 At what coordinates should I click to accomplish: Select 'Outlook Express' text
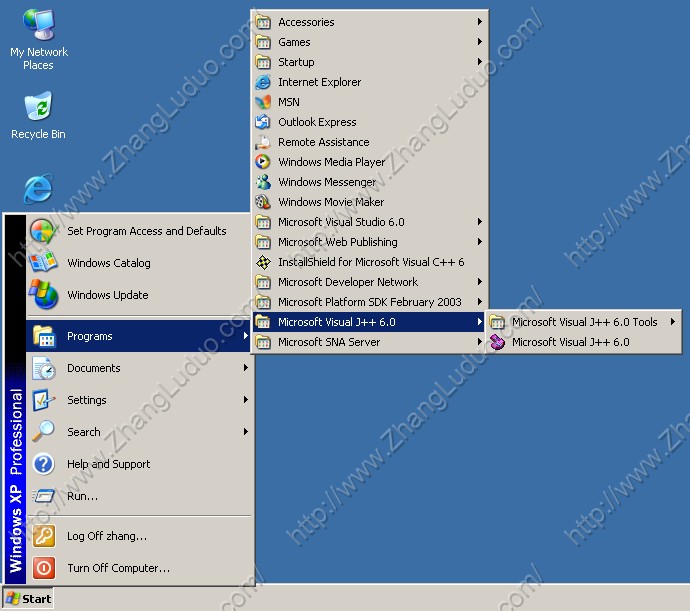coord(317,122)
